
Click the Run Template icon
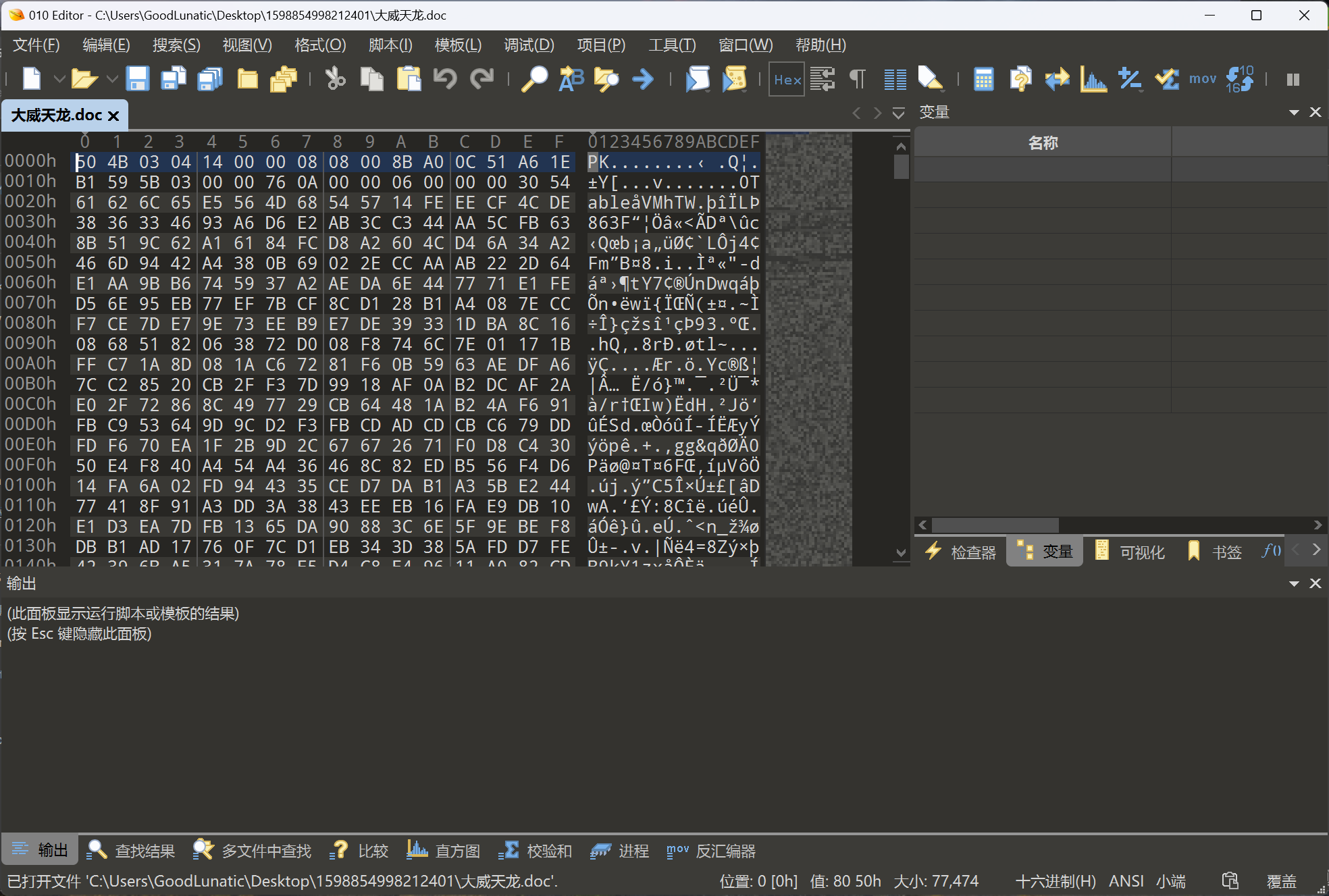pos(734,79)
